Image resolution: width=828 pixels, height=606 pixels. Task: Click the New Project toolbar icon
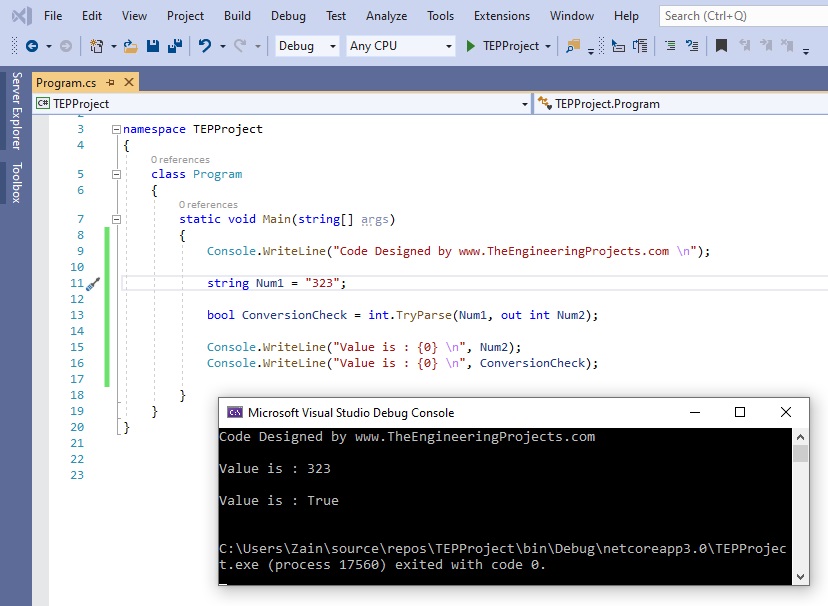[97, 46]
